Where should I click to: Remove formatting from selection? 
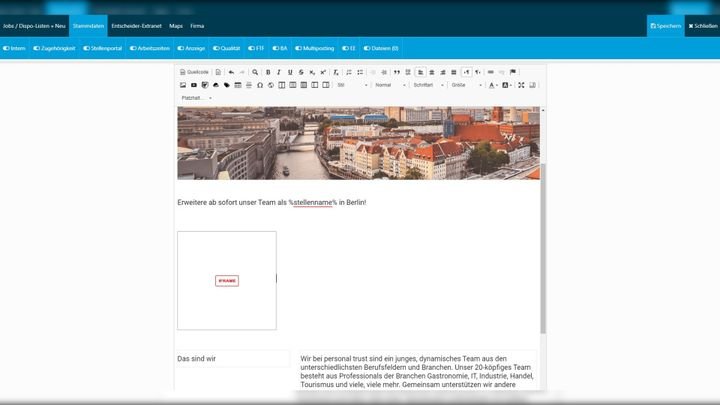pos(336,72)
